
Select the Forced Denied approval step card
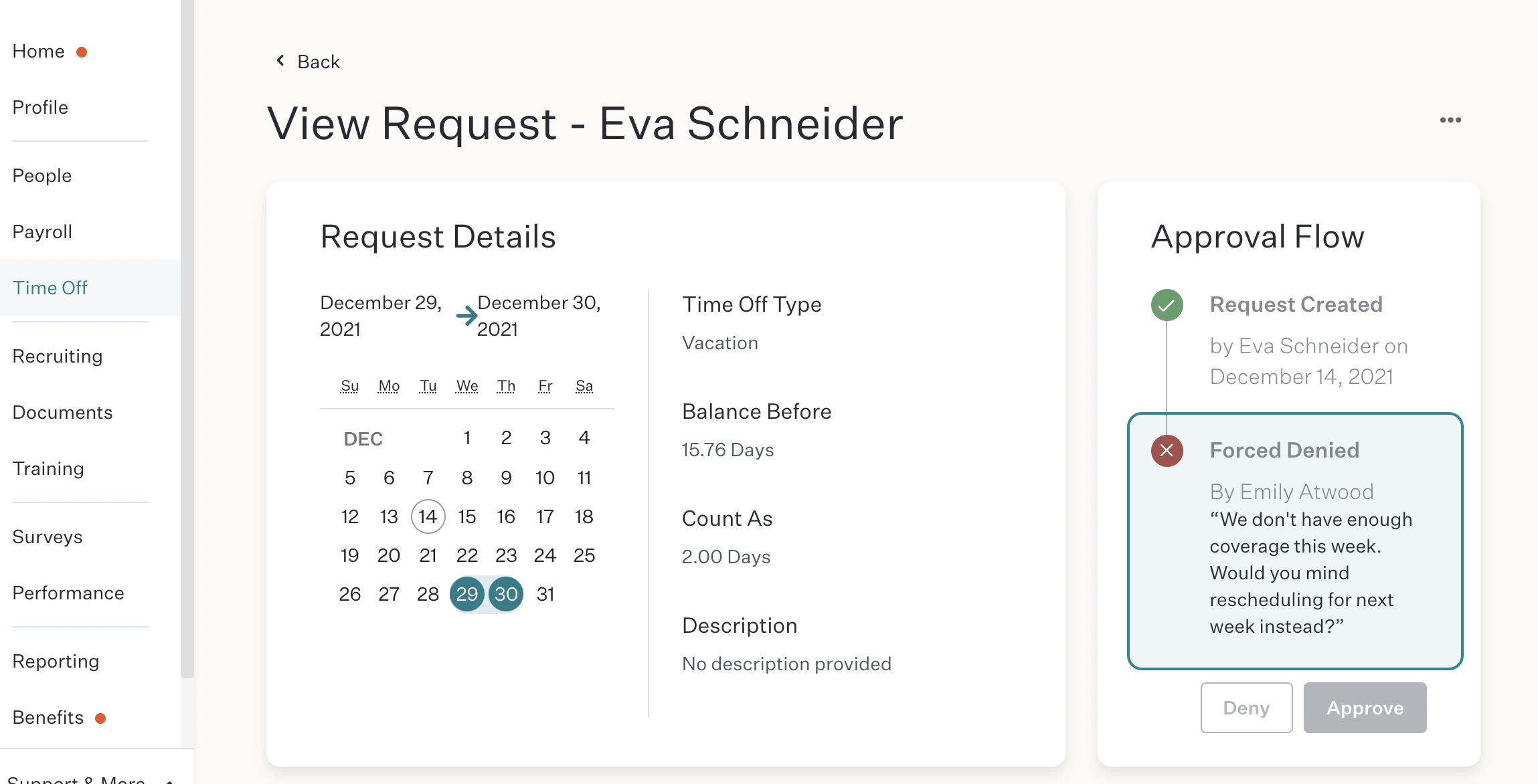point(1295,541)
